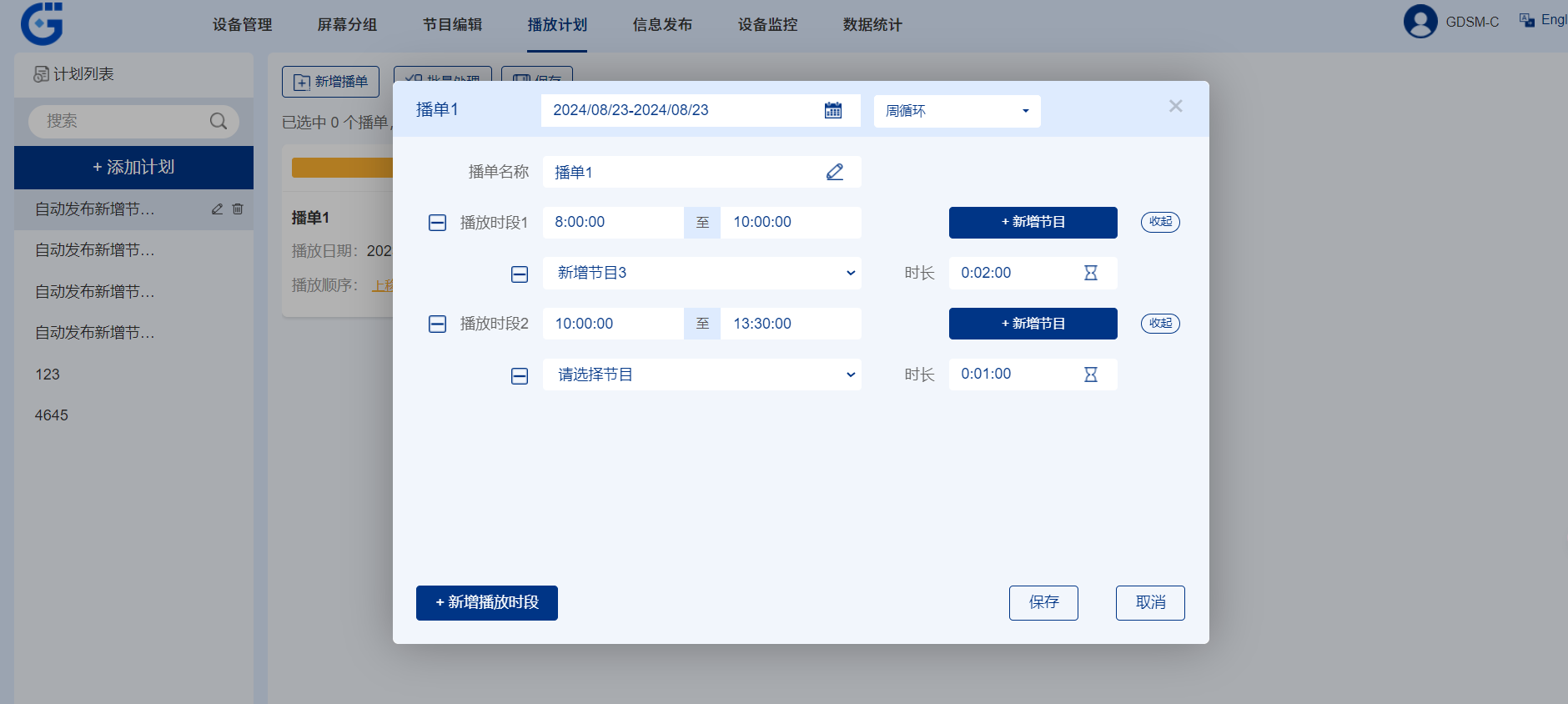Click the pencil icon to edit playlist name
This screenshot has height=704, width=1568.
coord(834,172)
